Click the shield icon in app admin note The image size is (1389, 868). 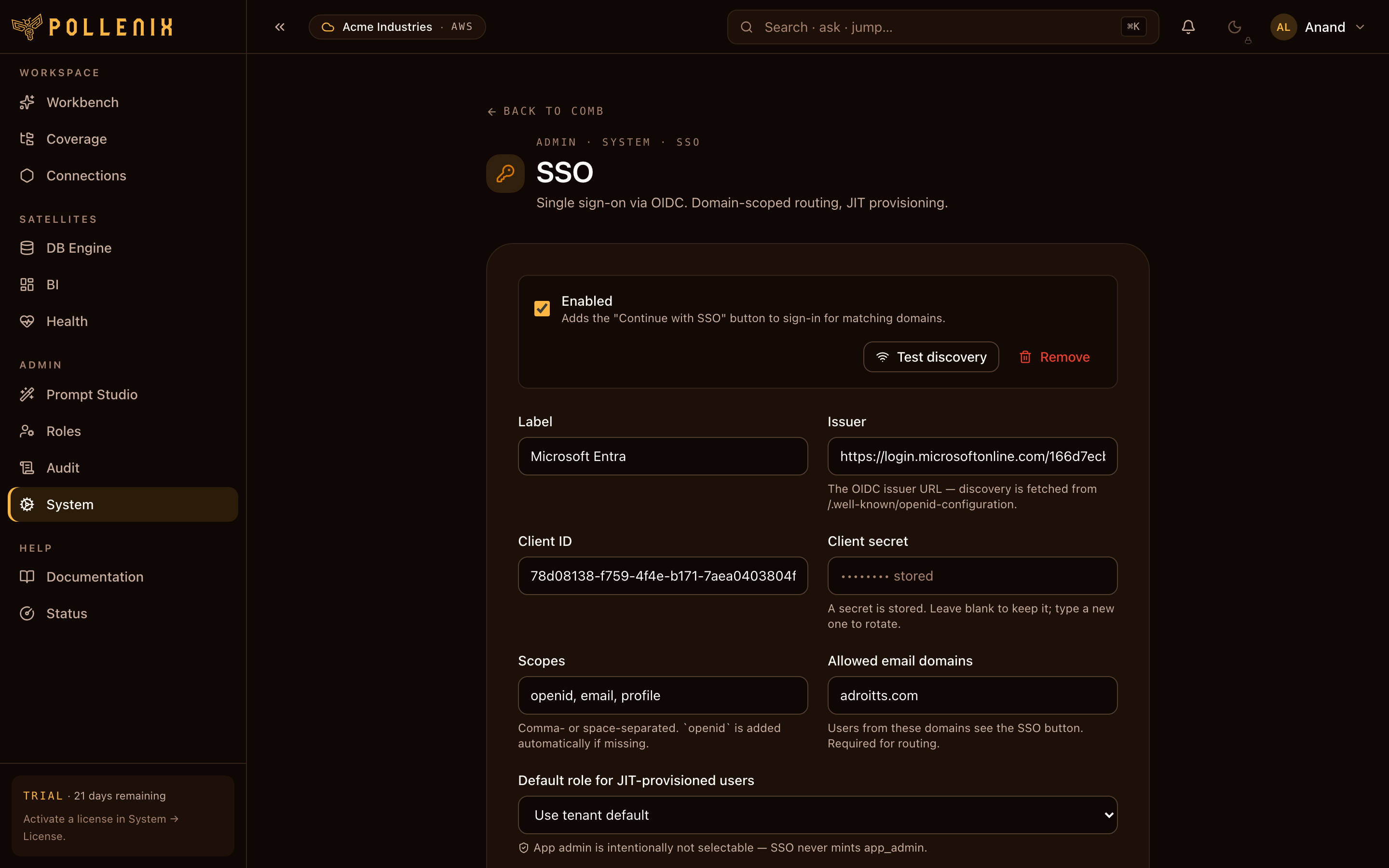pyautogui.click(x=523, y=848)
